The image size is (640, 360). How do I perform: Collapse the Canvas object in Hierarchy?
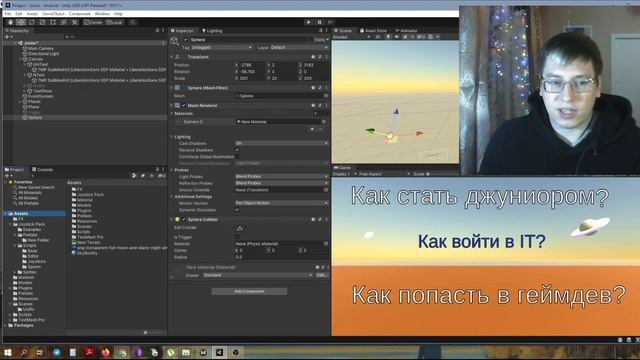pos(21,59)
